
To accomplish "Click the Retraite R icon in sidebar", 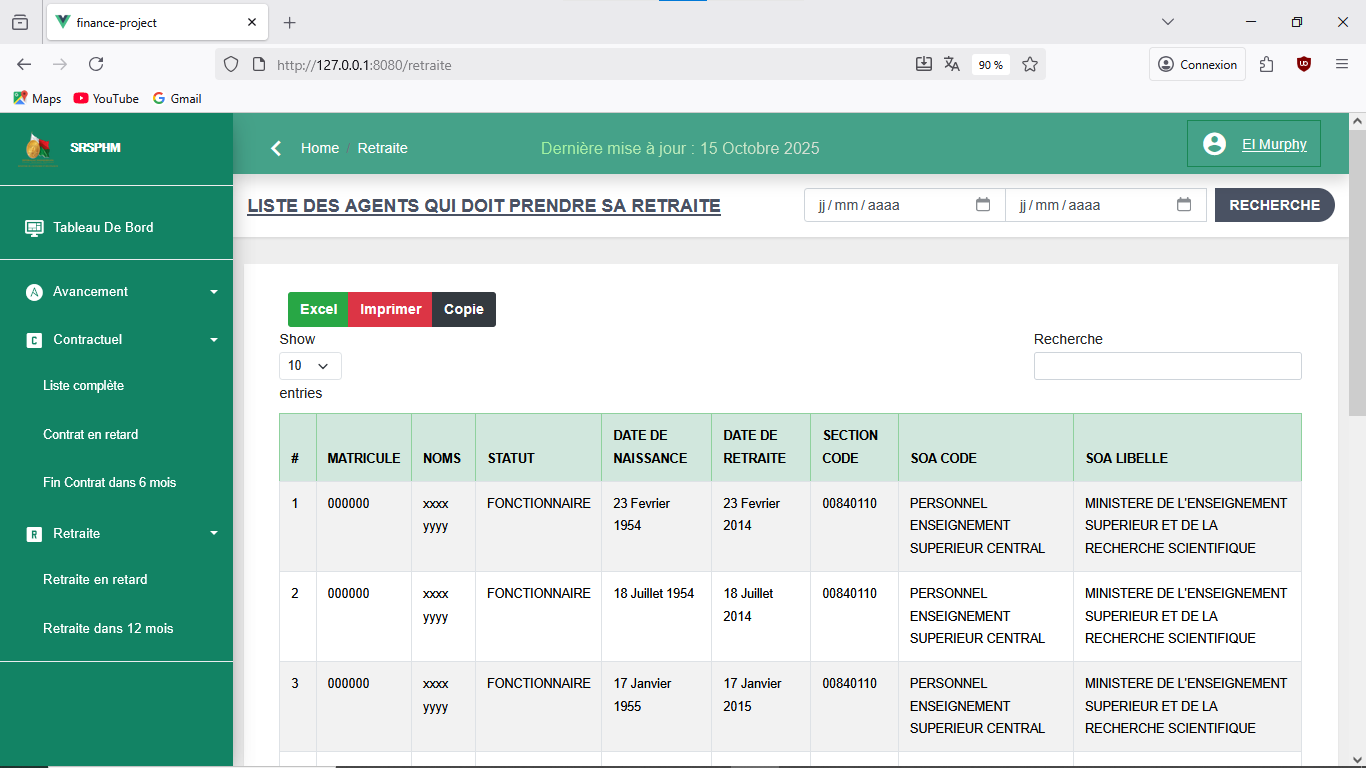I will 34,534.
